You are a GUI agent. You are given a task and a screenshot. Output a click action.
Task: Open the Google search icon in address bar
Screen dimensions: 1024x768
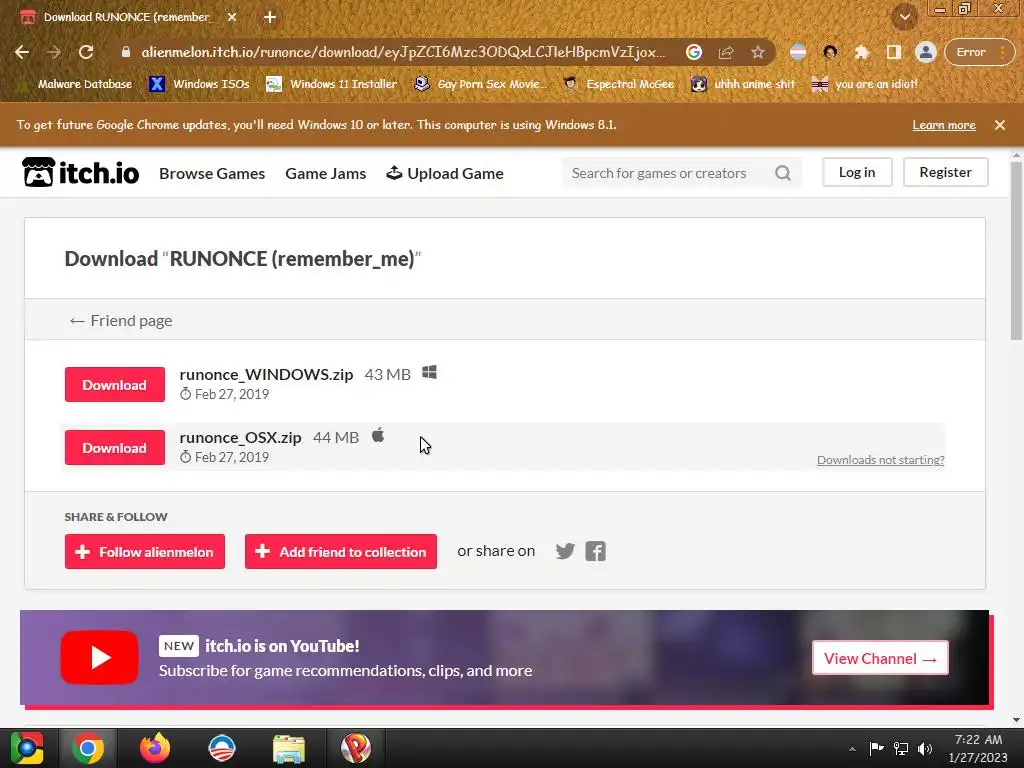[x=694, y=52]
